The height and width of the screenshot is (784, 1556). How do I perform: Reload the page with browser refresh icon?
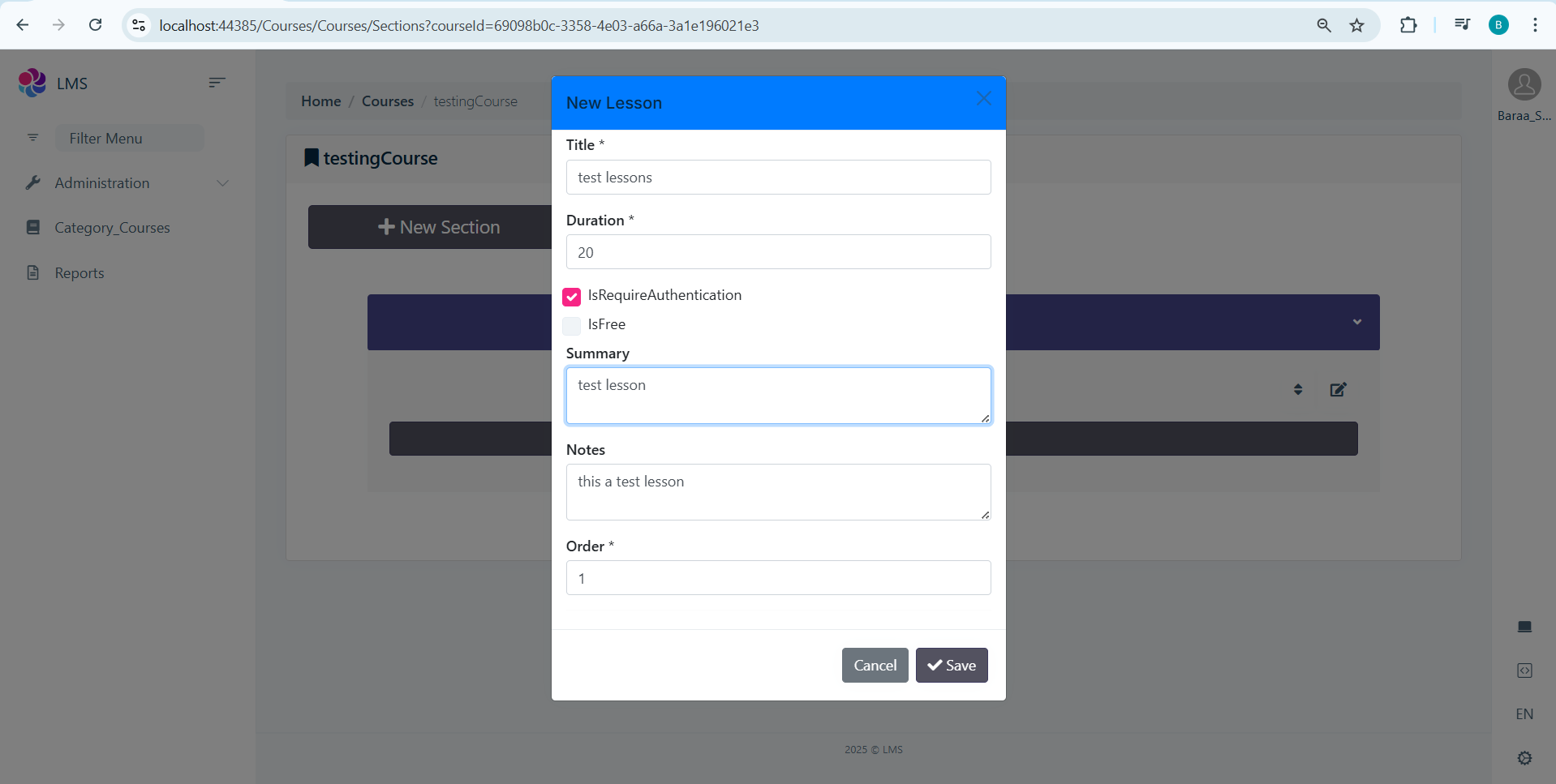(x=95, y=25)
